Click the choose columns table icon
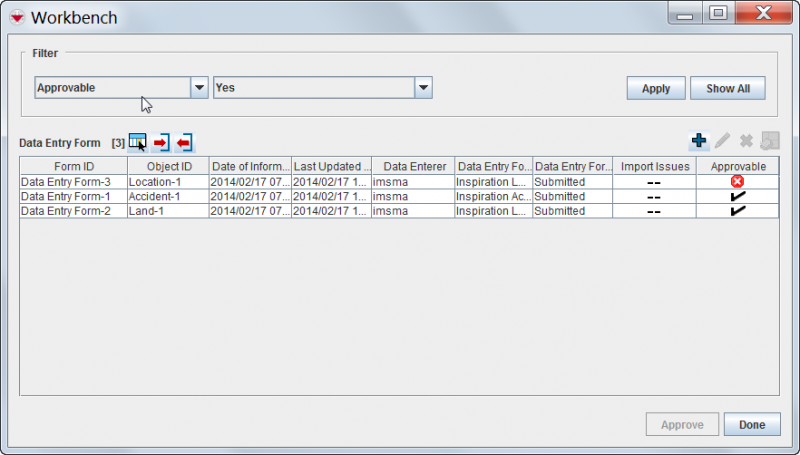The image size is (800, 455). point(137,142)
